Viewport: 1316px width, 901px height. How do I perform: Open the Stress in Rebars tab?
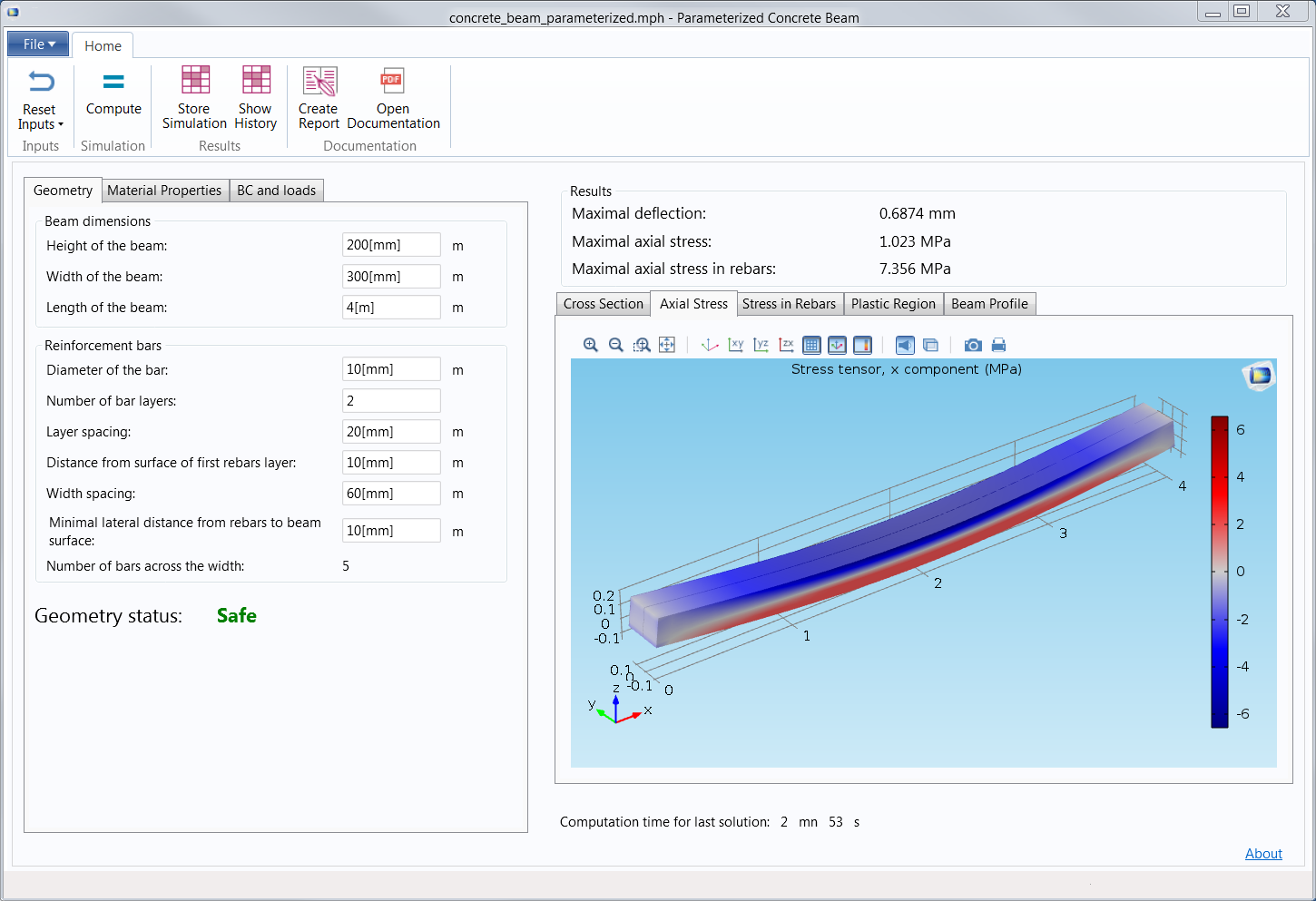pos(789,304)
